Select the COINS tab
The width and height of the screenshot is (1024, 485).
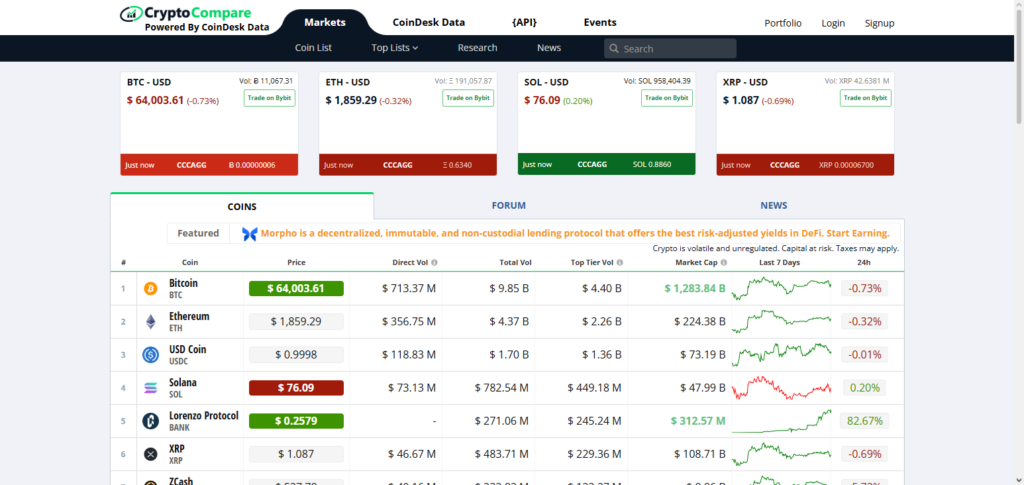pyautogui.click(x=242, y=206)
